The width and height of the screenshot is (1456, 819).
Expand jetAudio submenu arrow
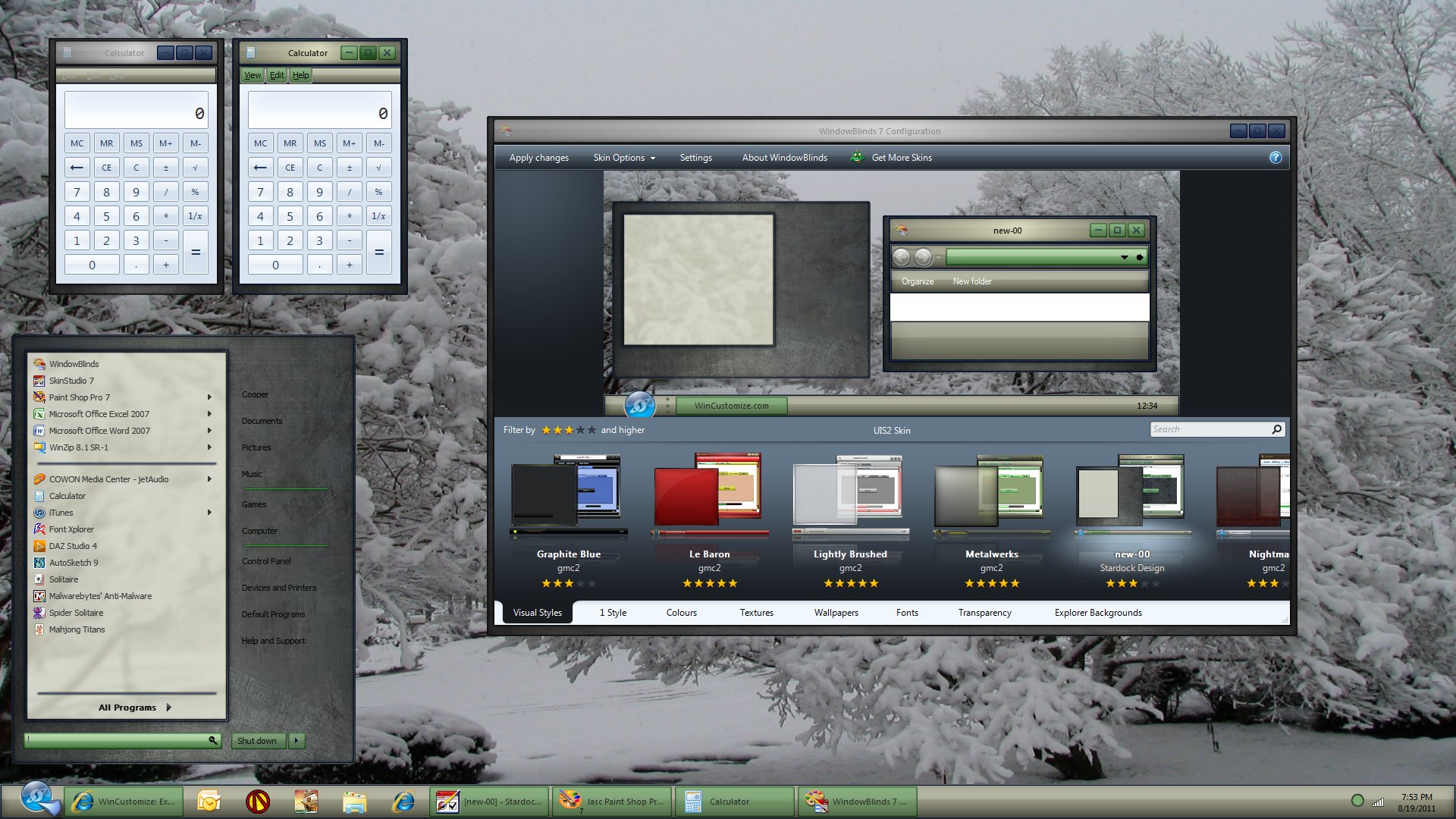209,479
